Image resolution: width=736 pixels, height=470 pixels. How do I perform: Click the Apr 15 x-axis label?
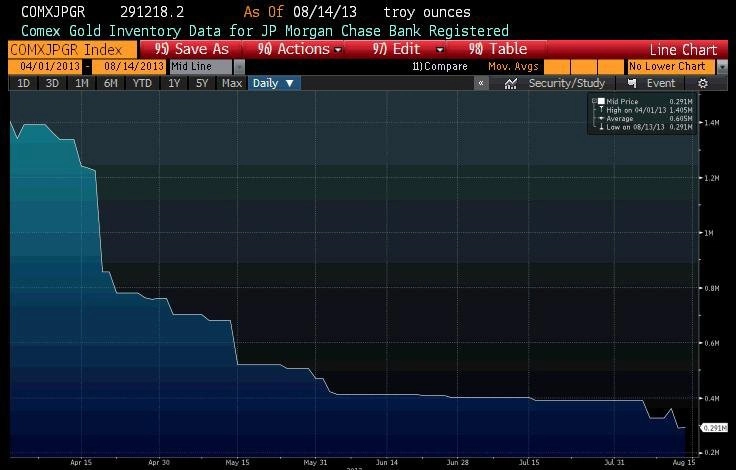tap(81, 462)
